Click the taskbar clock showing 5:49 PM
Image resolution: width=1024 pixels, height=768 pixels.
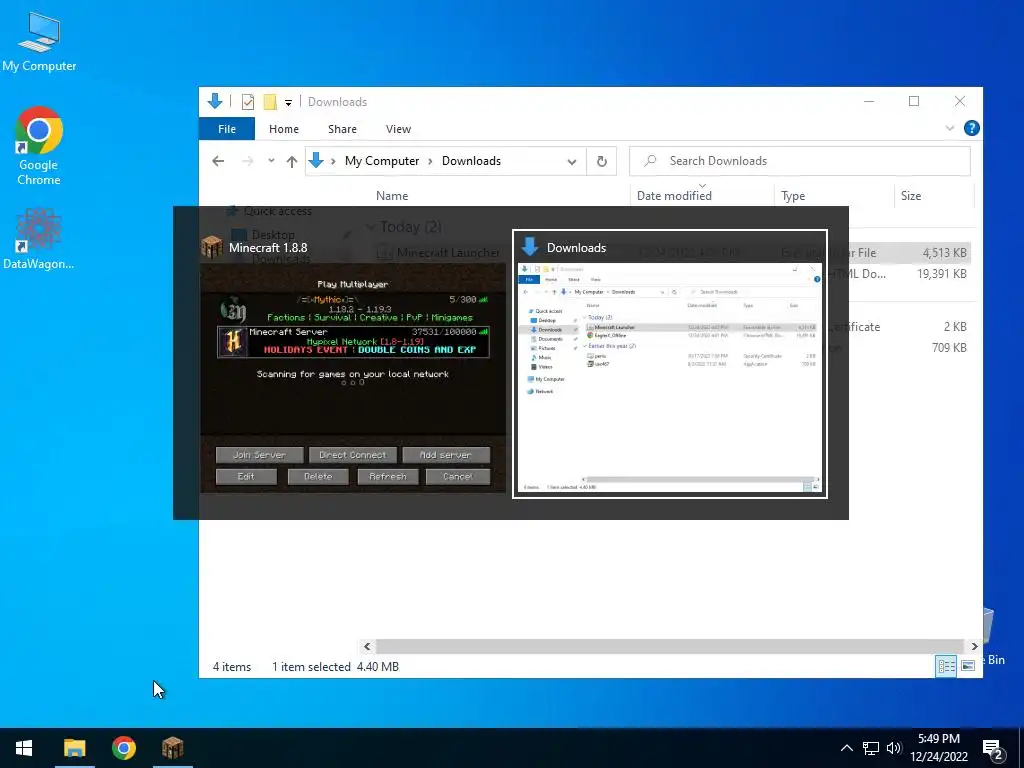pos(939,748)
